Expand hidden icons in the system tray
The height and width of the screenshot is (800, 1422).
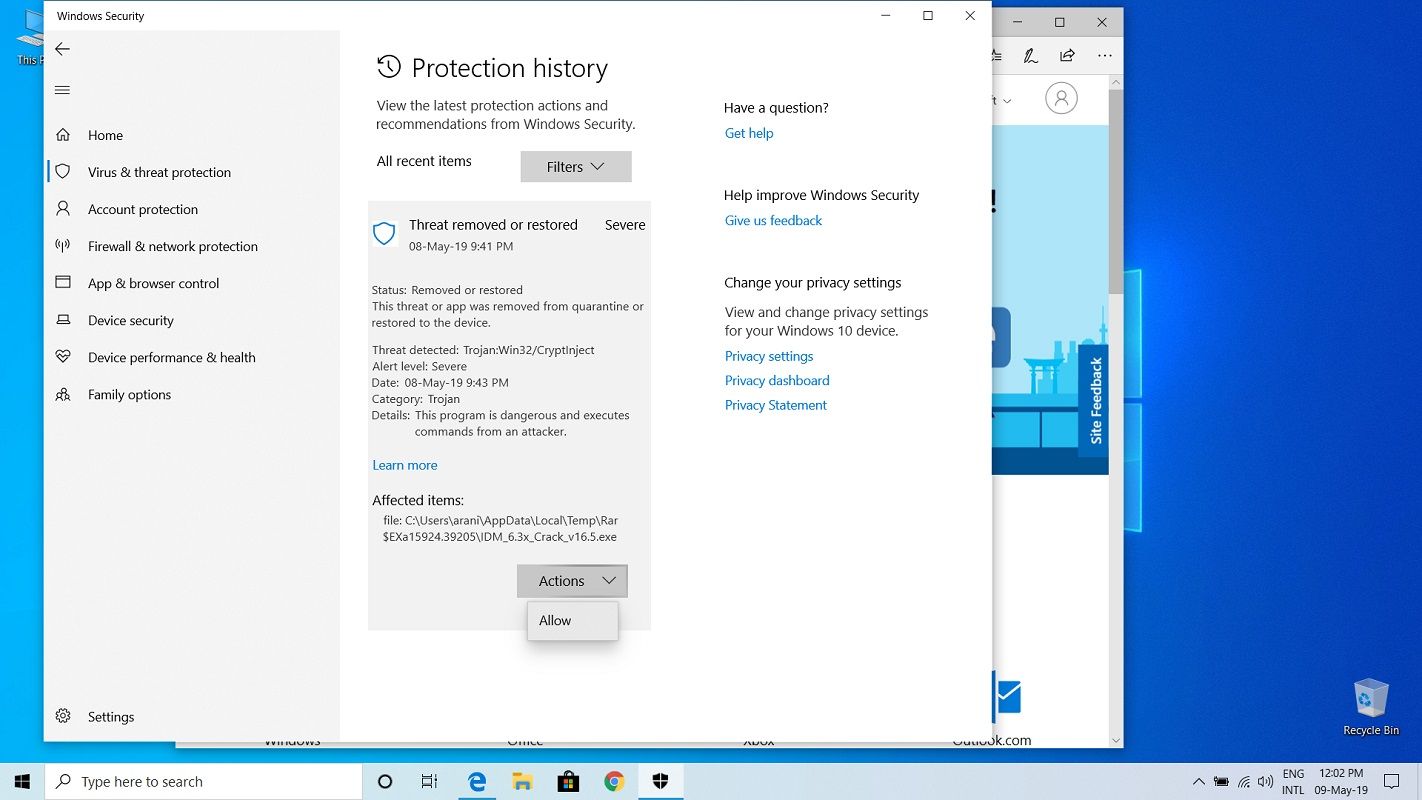coord(1198,781)
